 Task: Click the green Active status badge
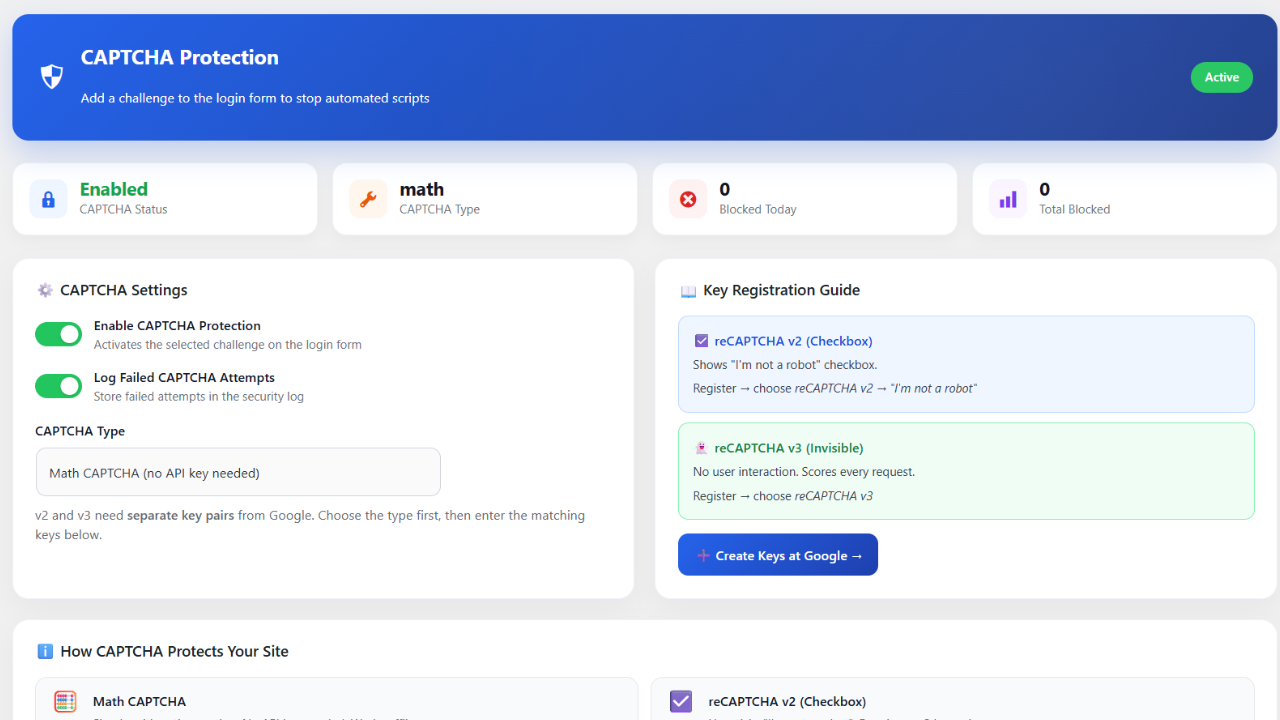point(1222,77)
